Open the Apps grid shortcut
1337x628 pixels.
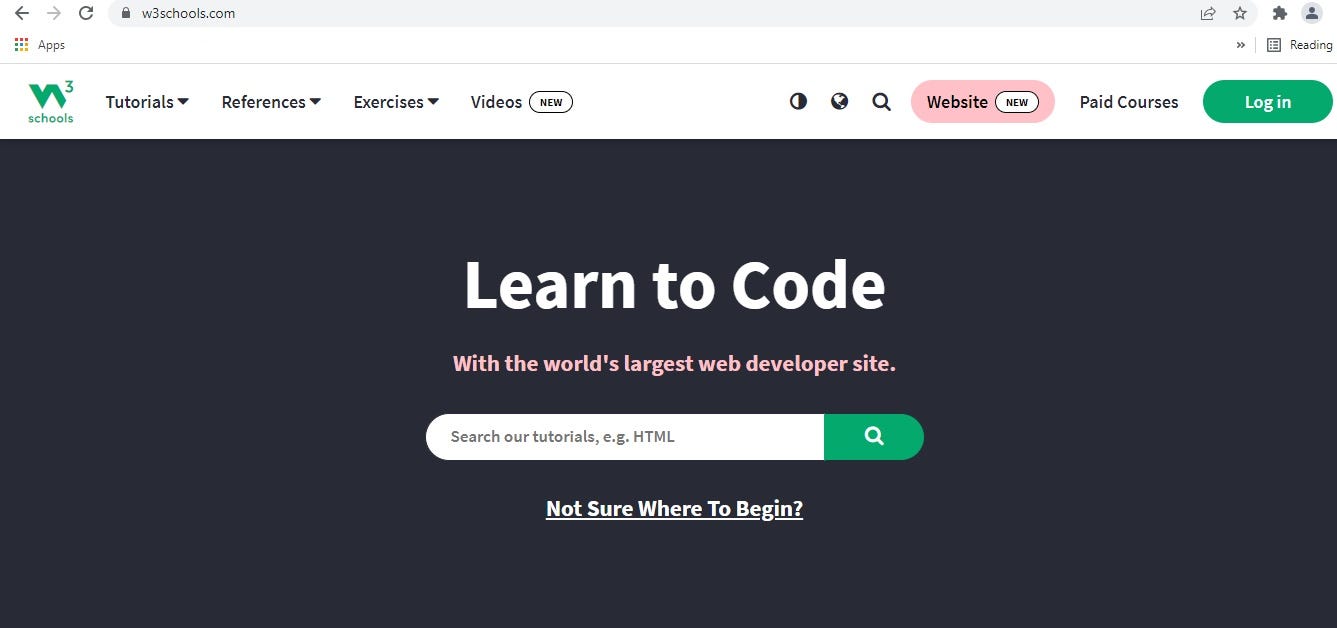[40, 45]
